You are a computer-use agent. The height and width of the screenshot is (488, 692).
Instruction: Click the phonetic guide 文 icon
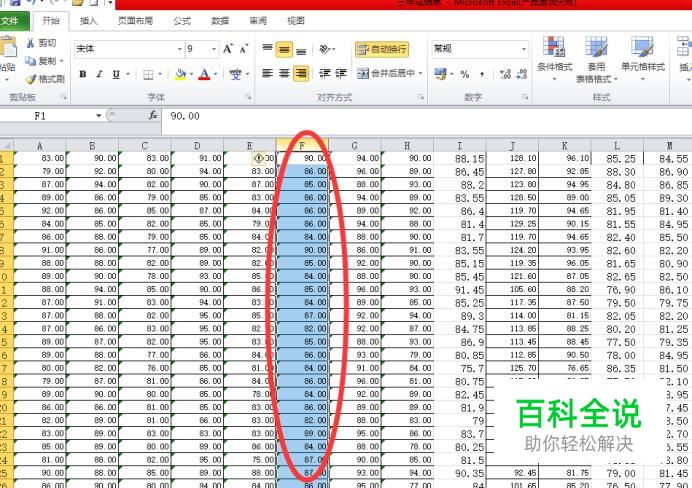click(x=236, y=74)
